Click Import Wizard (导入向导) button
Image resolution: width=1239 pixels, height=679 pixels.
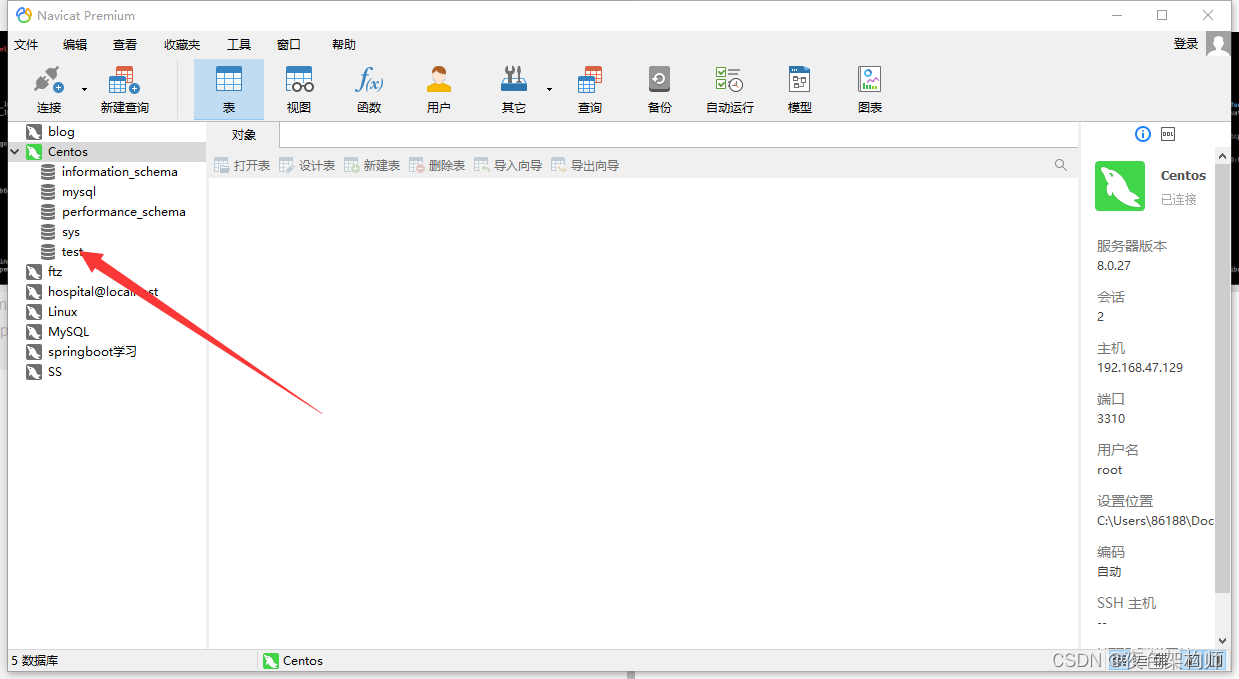[508, 165]
